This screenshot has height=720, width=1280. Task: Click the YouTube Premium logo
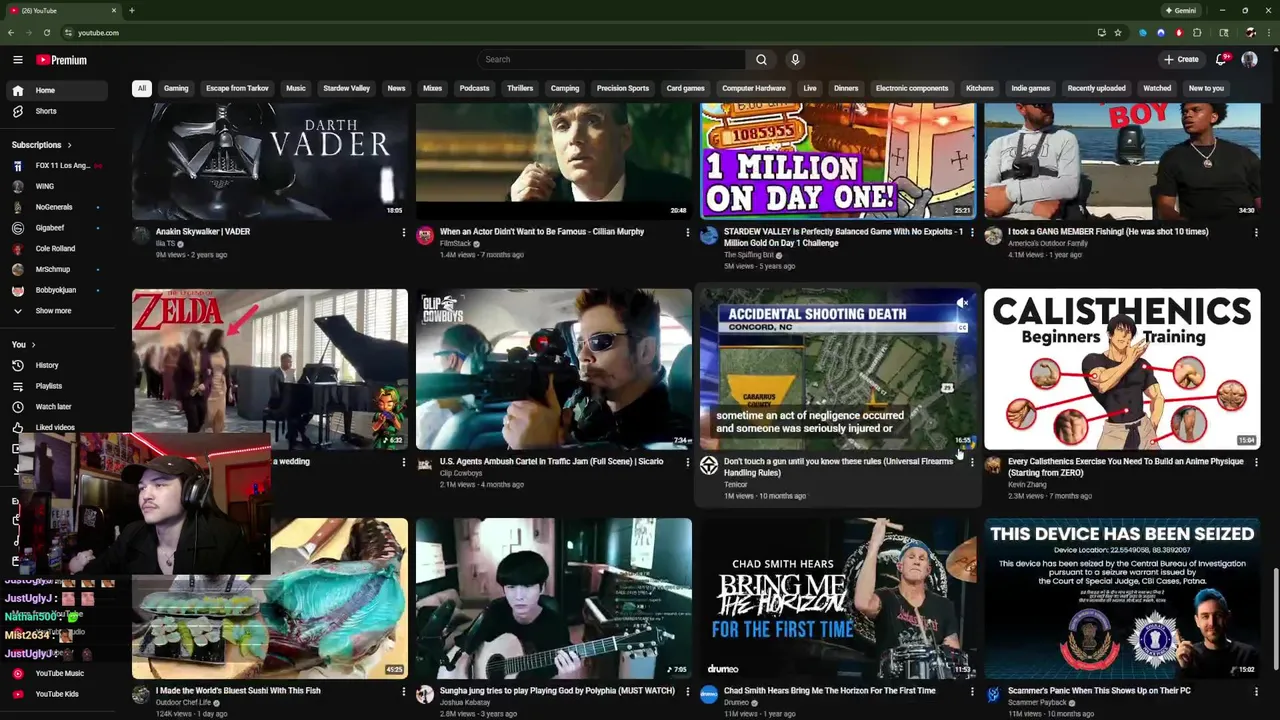coord(61,60)
